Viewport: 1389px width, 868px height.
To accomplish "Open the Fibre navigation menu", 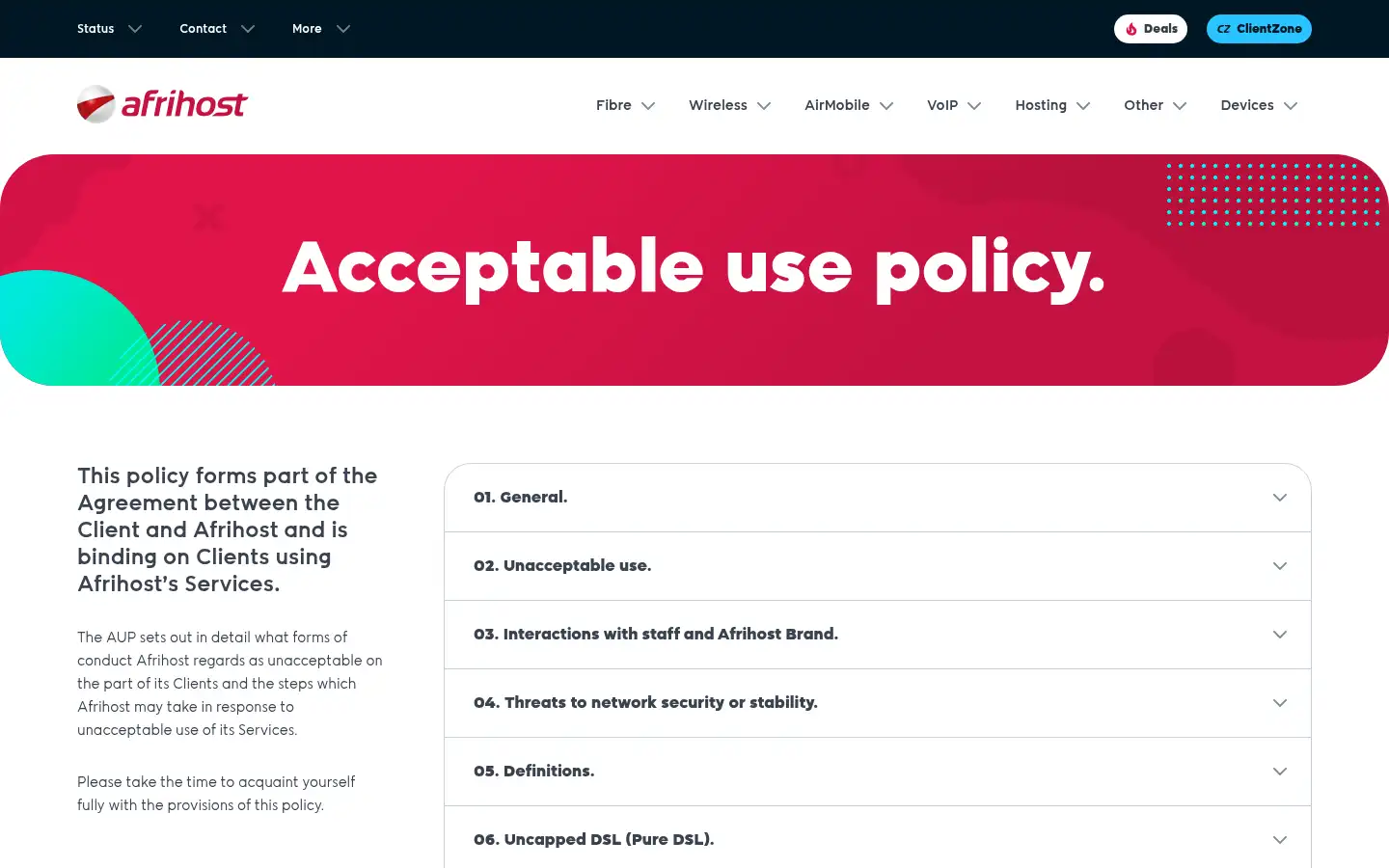I will (625, 105).
